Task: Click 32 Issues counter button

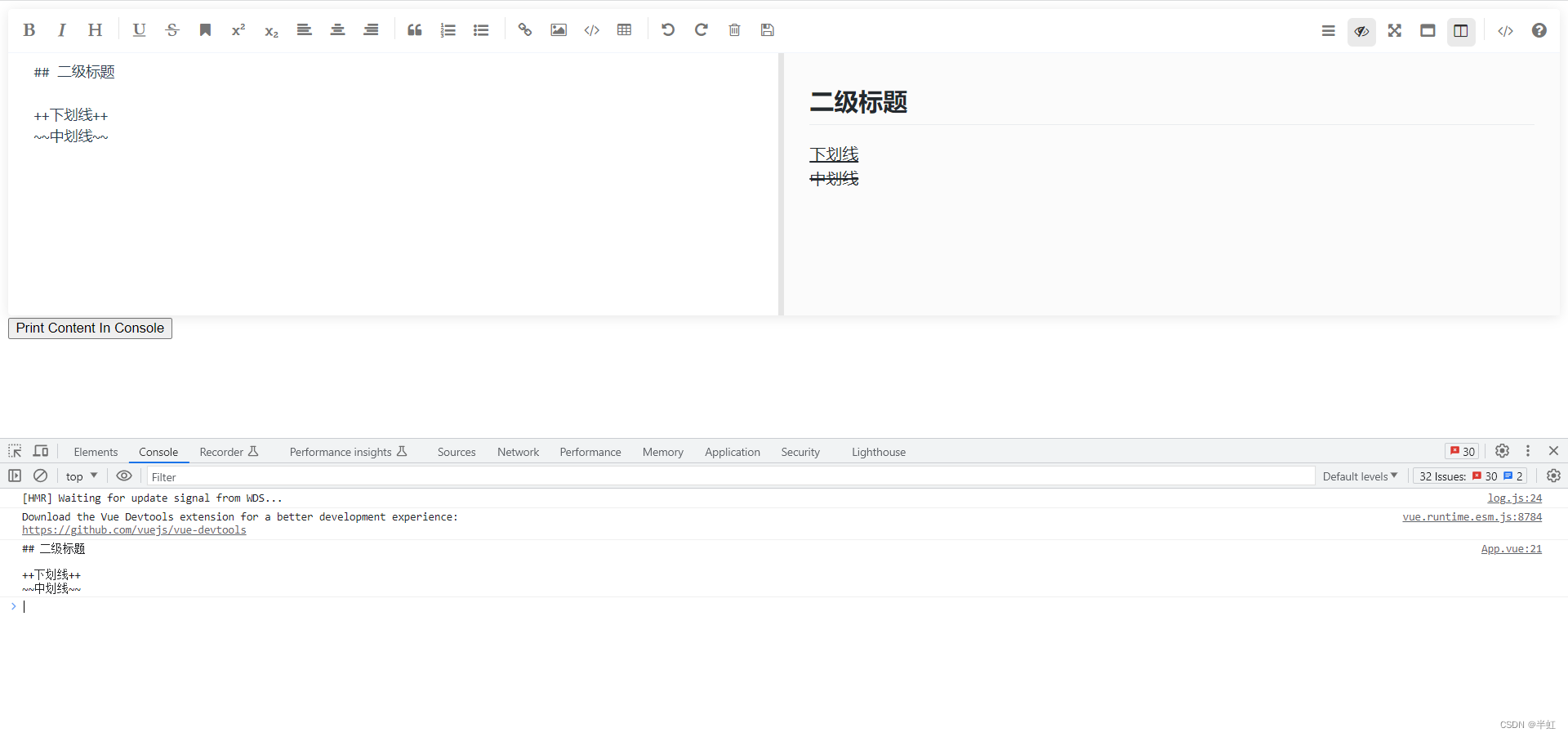Action: (1470, 476)
